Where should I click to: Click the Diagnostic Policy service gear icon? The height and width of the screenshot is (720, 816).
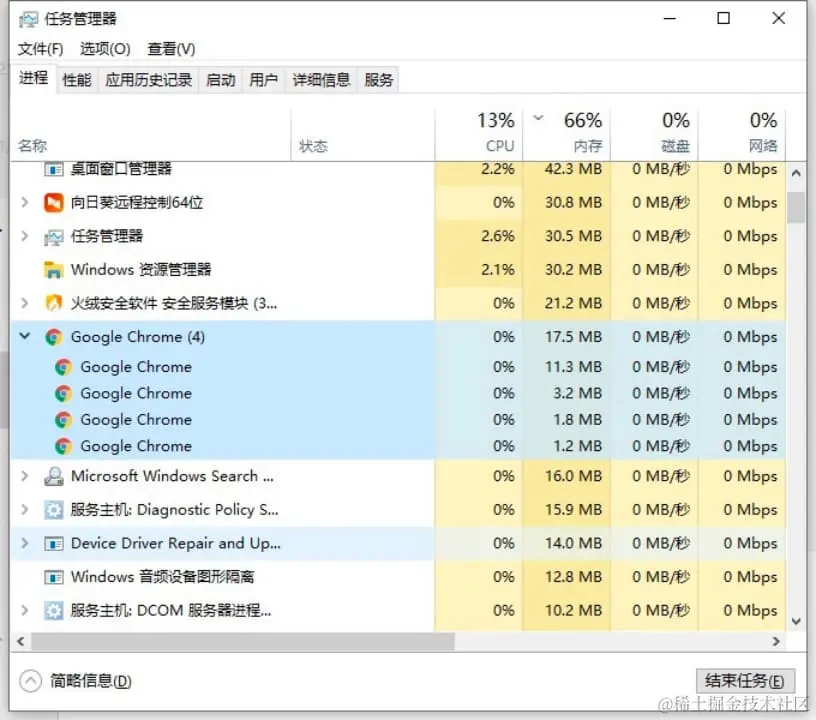tap(54, 510)
